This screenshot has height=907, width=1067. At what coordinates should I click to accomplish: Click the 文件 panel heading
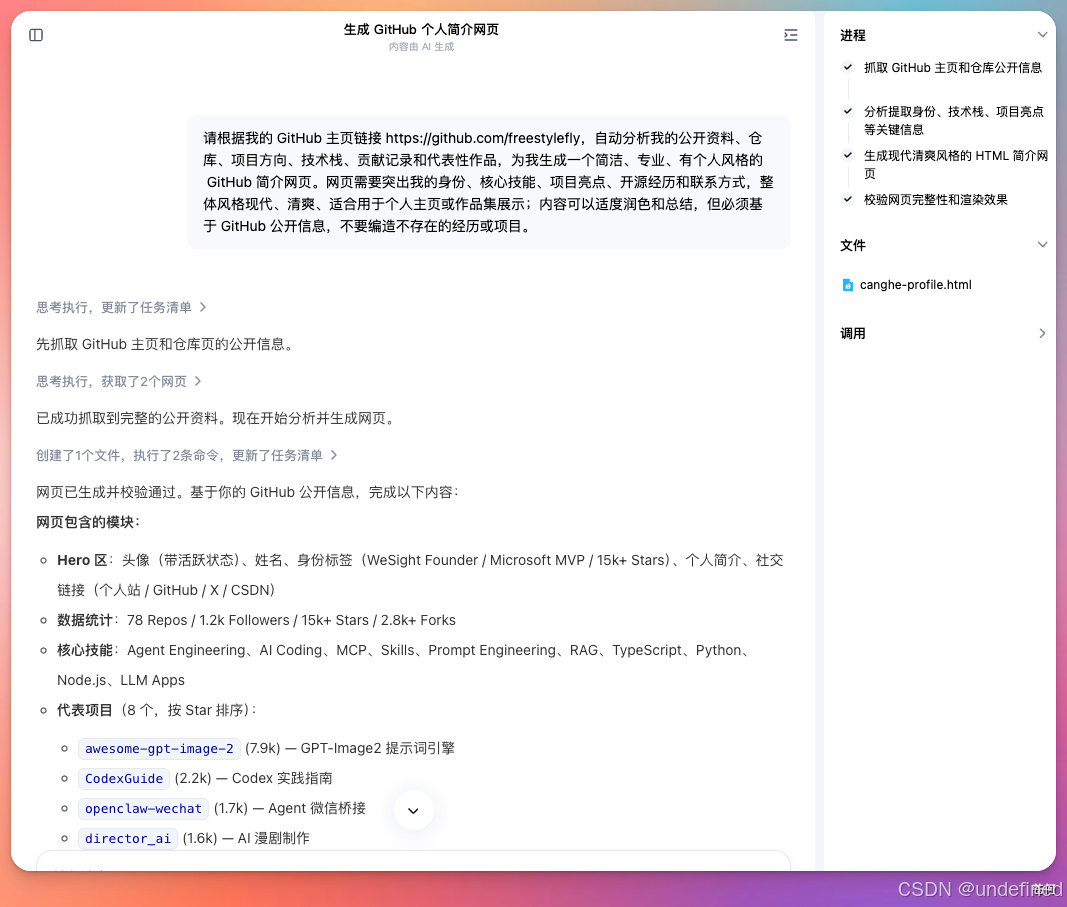(x=853, y=246)
